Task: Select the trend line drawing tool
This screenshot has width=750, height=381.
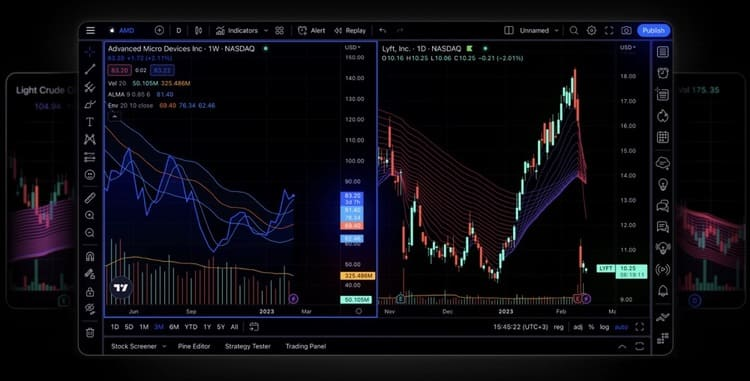Action: pyautogui.click(x=90, y=69)
